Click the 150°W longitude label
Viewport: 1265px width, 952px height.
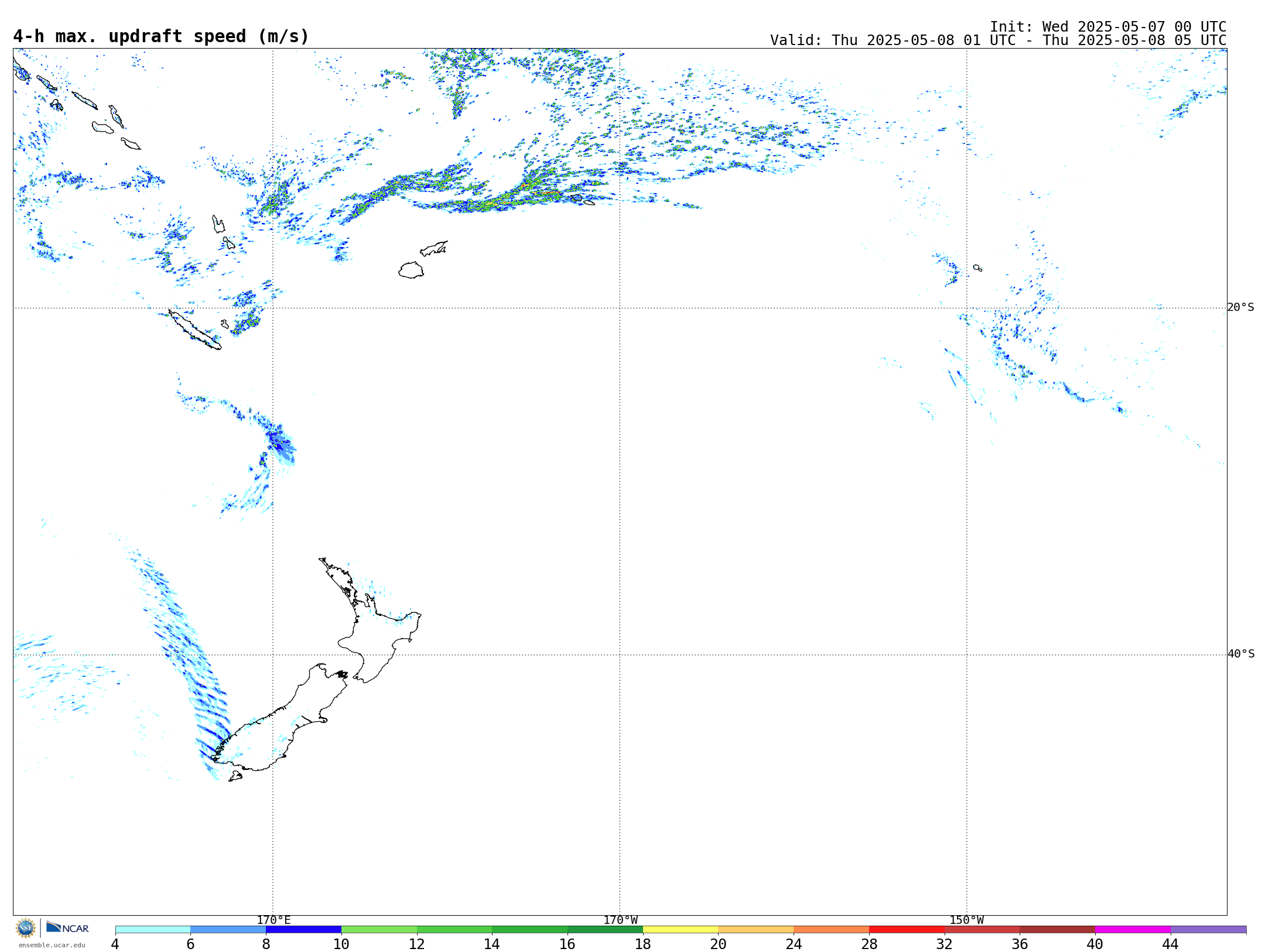[967, 920]
